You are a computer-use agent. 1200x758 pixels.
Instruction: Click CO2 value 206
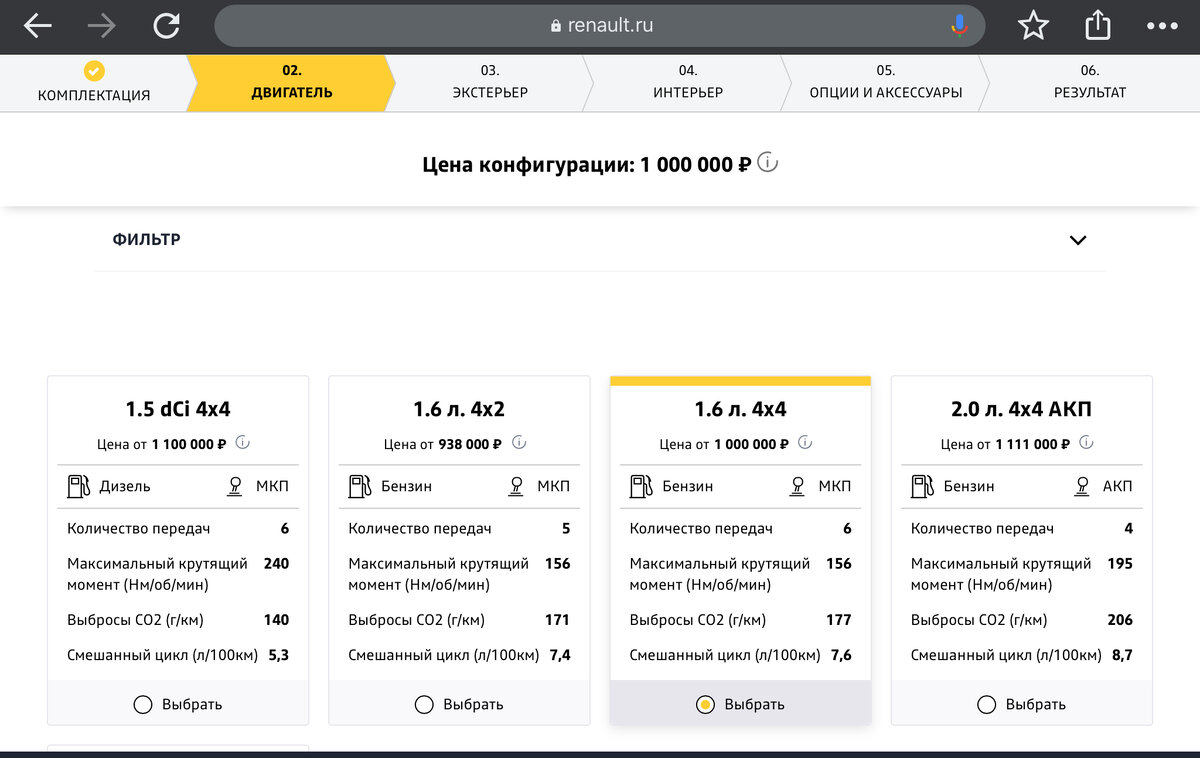click(1120, 620)
